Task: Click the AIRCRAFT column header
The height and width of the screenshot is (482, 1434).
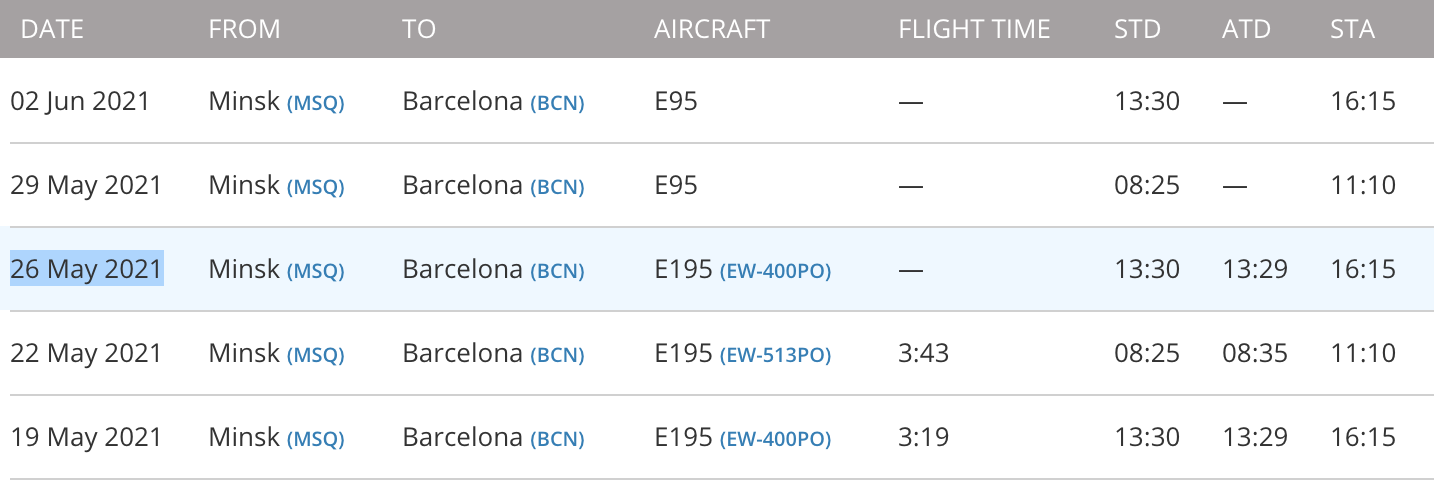Action: (x=712, y=29)
